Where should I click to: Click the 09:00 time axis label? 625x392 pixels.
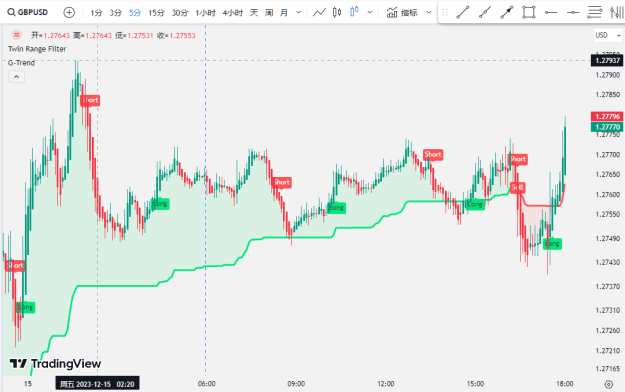[296, 384]
